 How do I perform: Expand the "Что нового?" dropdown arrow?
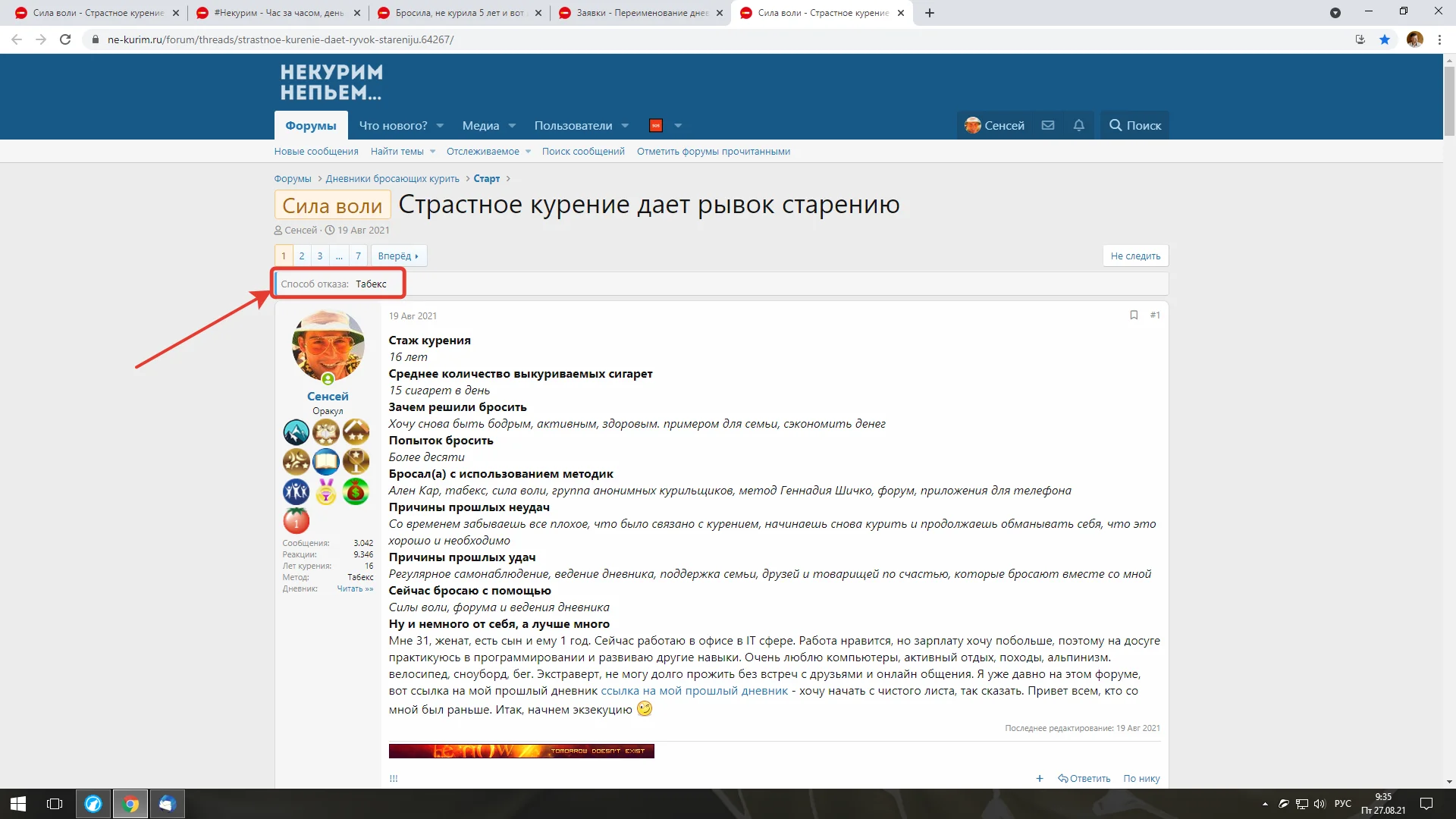(x=440, y=126)
